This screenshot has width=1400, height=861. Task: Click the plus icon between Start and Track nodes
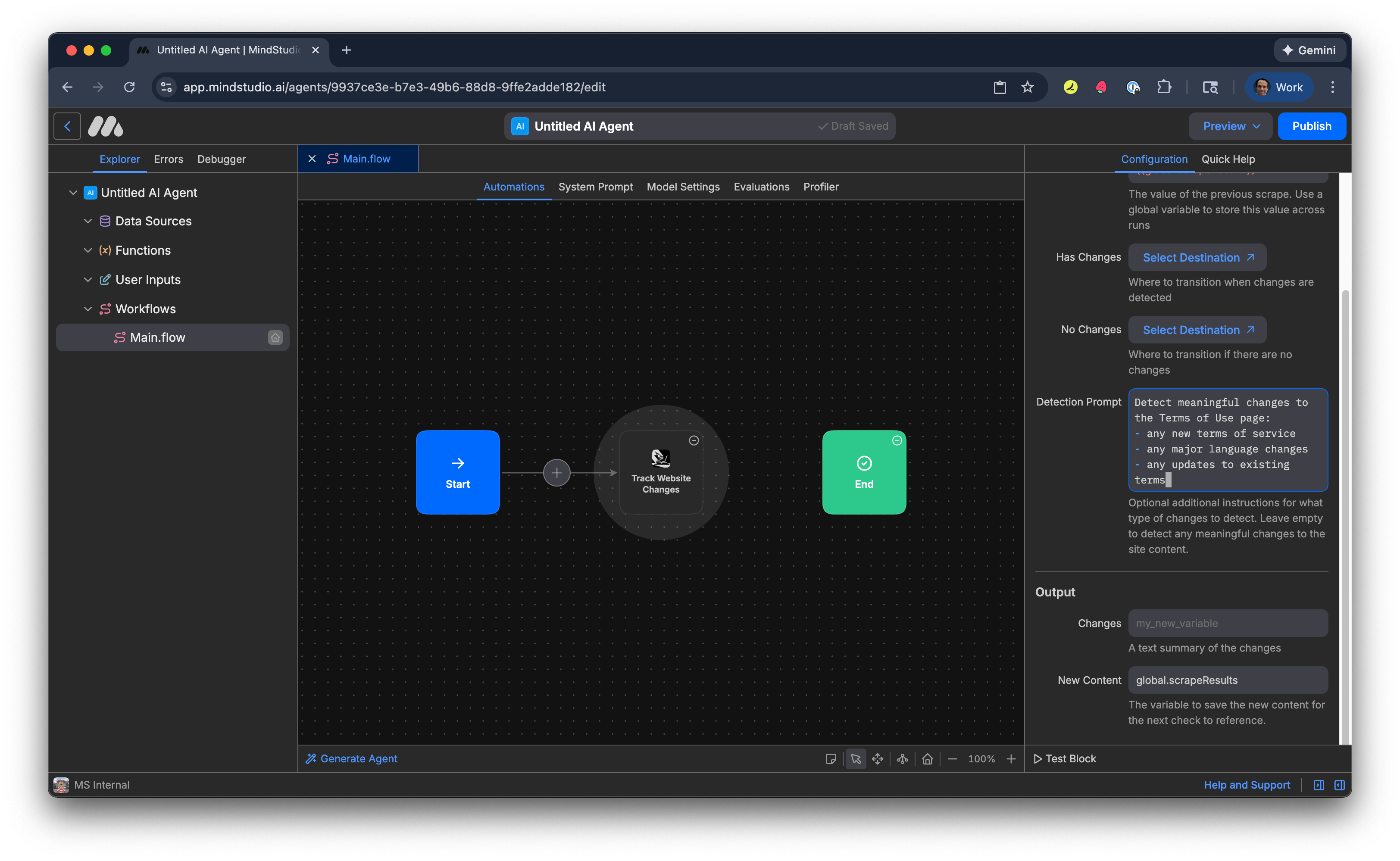[556, 472]
